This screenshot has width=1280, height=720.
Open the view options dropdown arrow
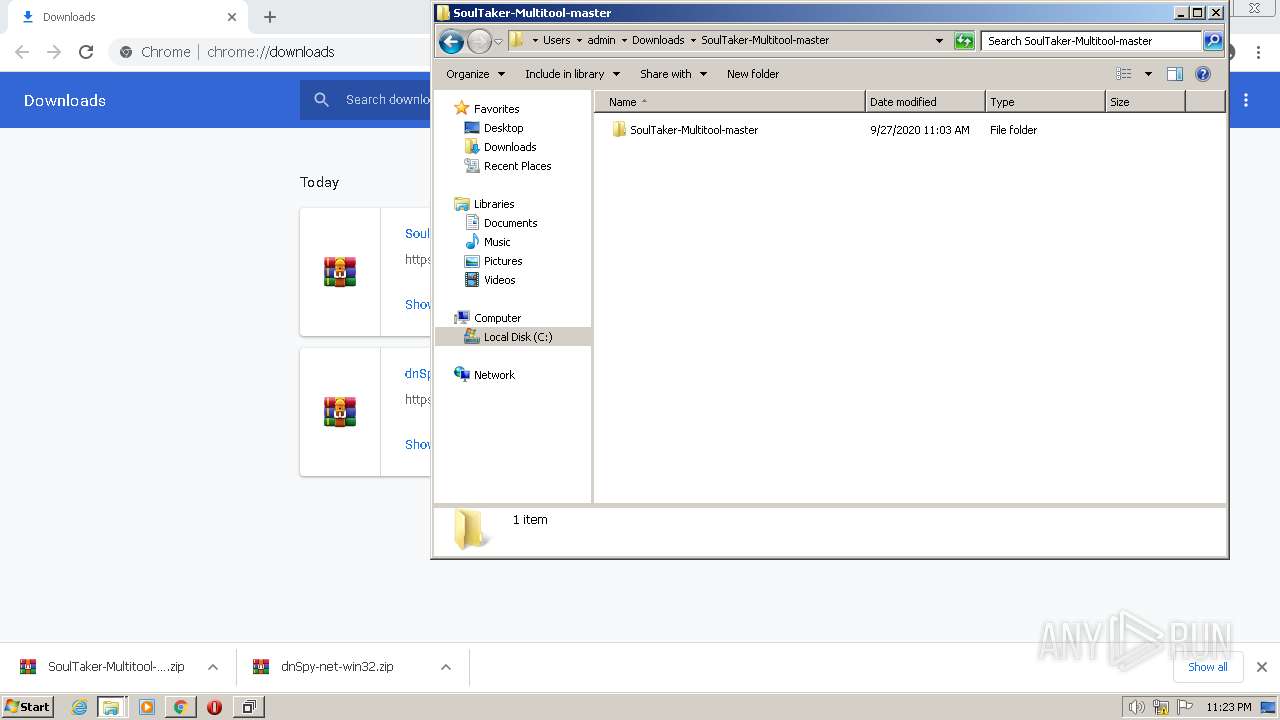[1148, 74]
